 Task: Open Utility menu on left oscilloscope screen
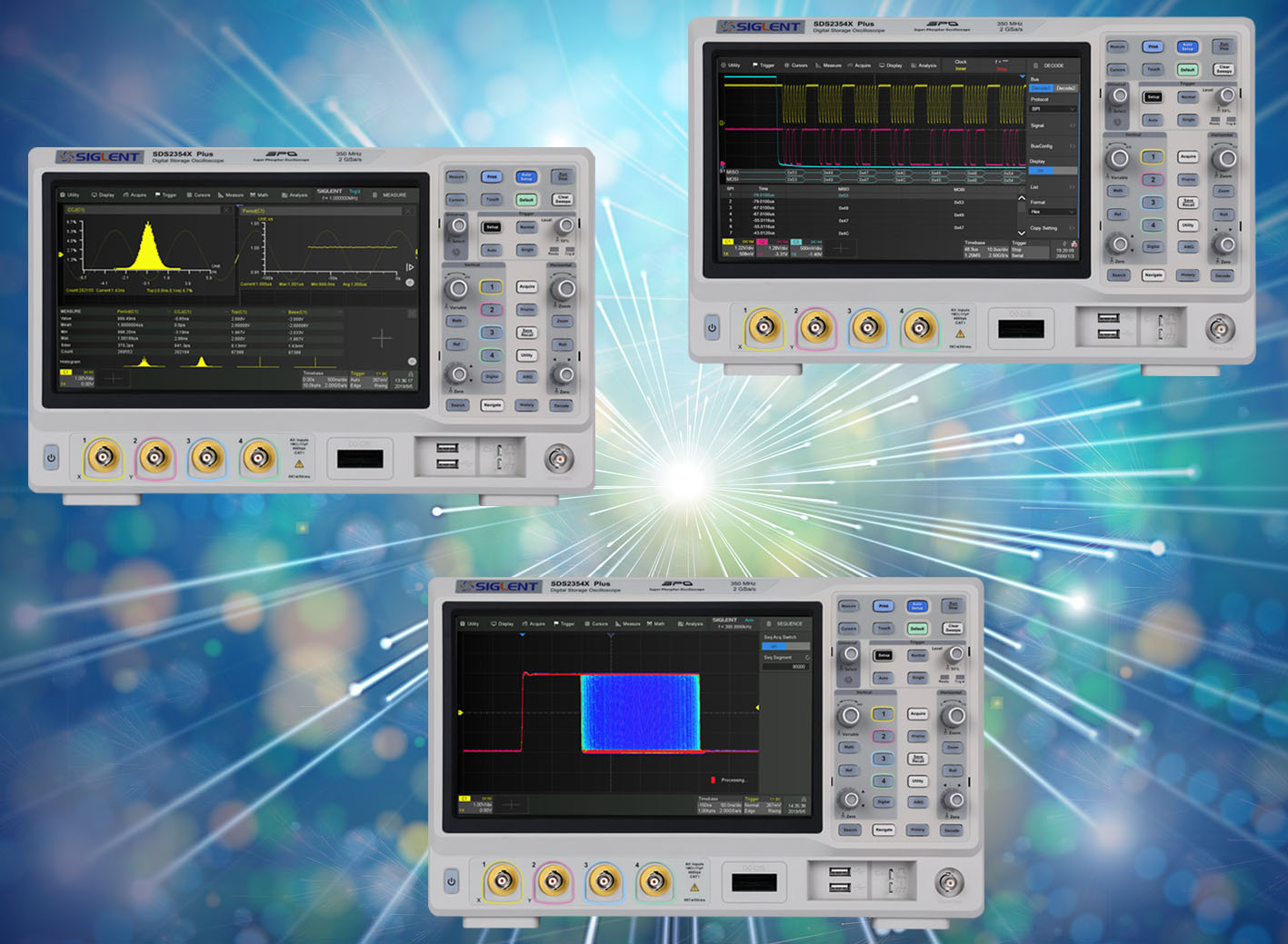tap(70, 194)
